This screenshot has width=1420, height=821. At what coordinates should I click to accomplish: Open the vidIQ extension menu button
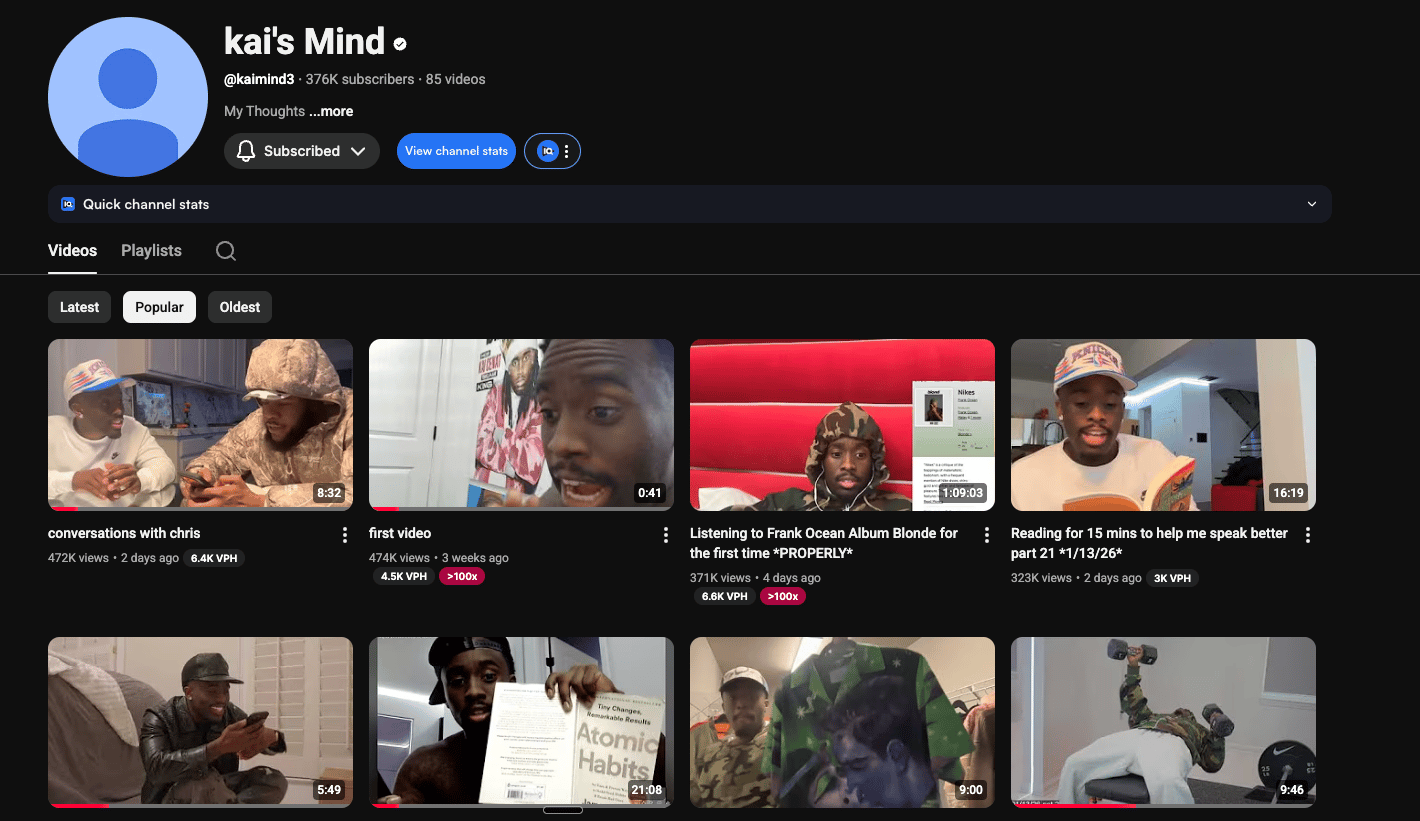coord(553,151)
